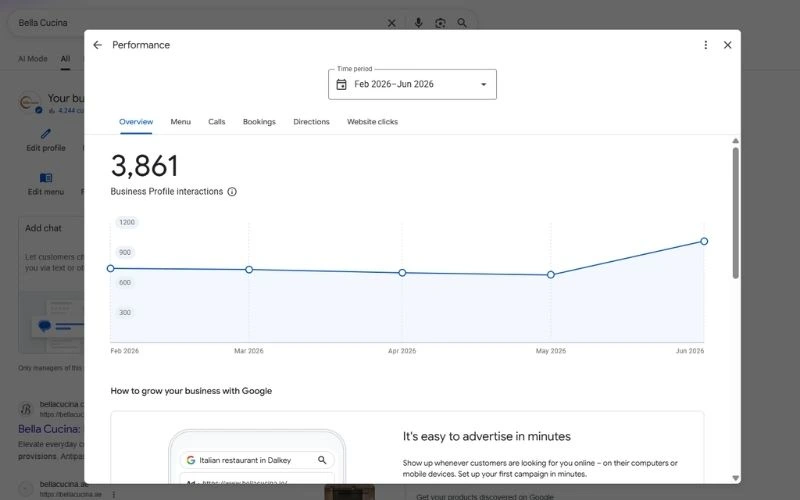
Task: Click the dialog scrollbar down arrow
Action: pos(735,478)
